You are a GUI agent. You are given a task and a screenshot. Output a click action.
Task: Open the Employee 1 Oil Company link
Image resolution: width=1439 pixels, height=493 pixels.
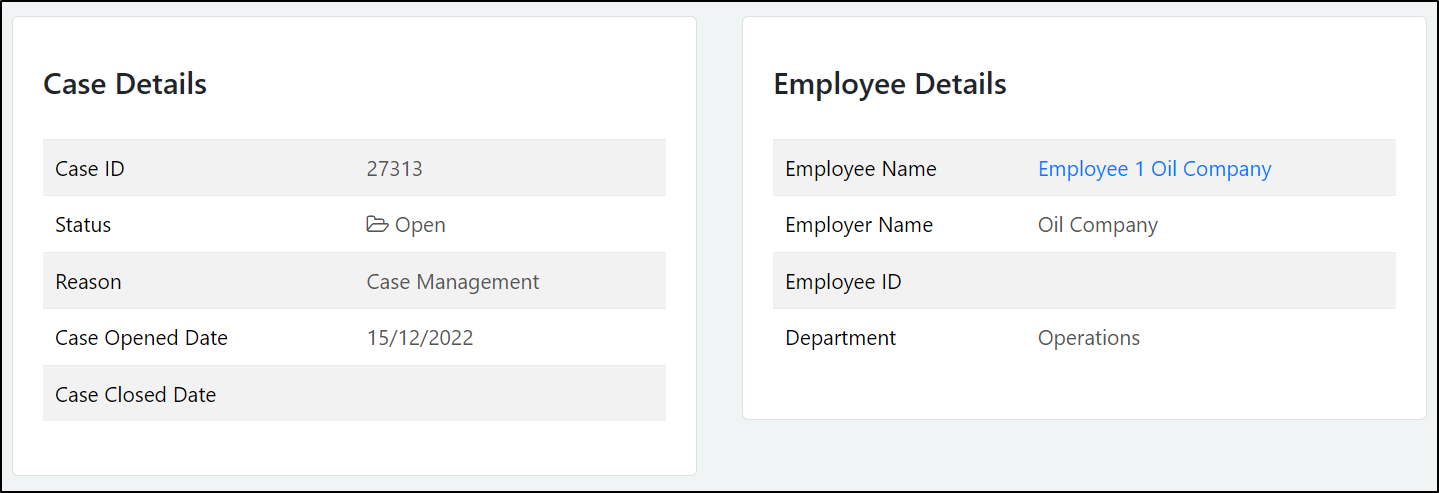1154,169
